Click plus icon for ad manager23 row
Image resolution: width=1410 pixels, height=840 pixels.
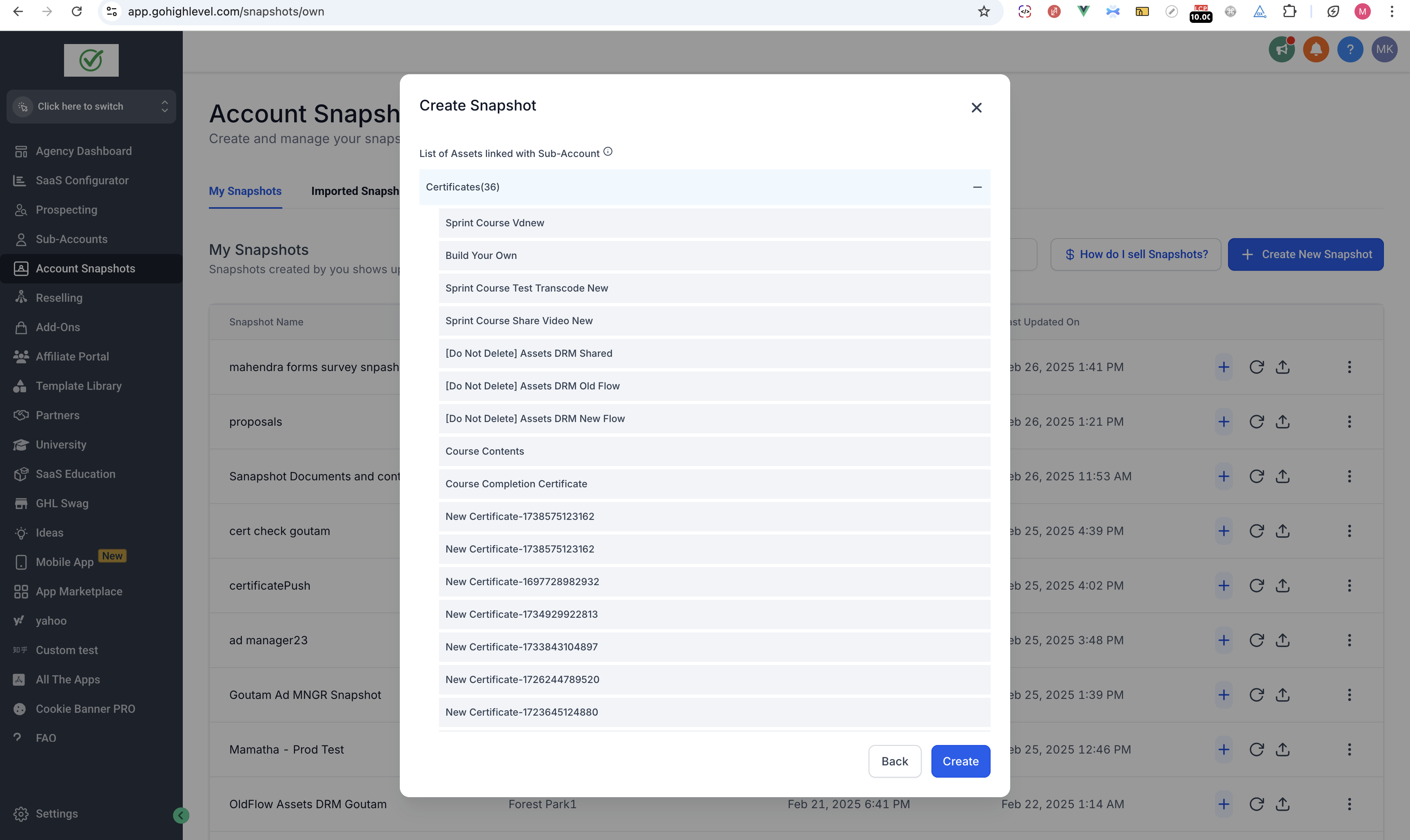coord(1224,640)
